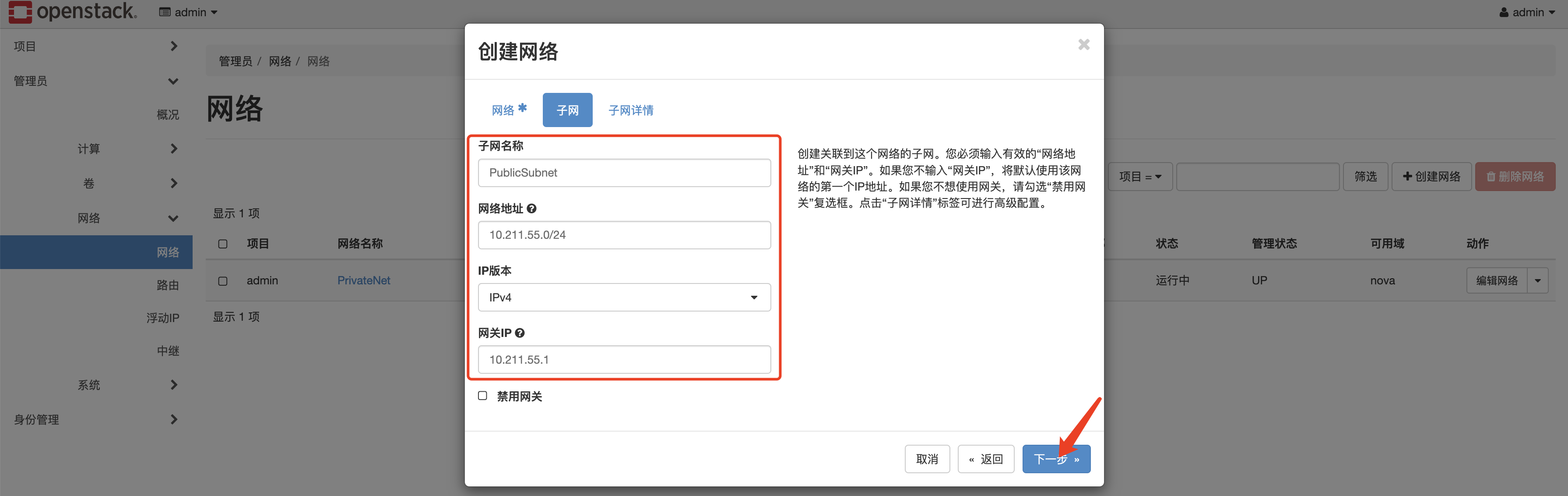
Task: Open the PrivateNet network link
Action: point(364,280)
